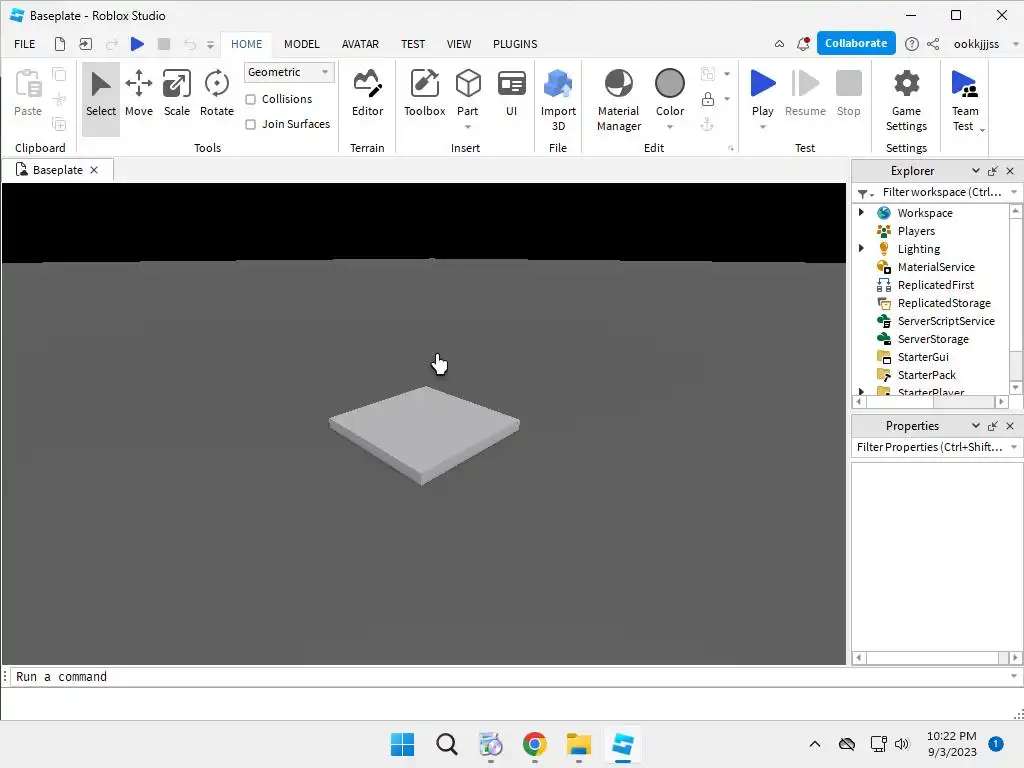
Task: Click the new file icon in quick access bar
Action: pyautogui.click(x=59, y=44)
